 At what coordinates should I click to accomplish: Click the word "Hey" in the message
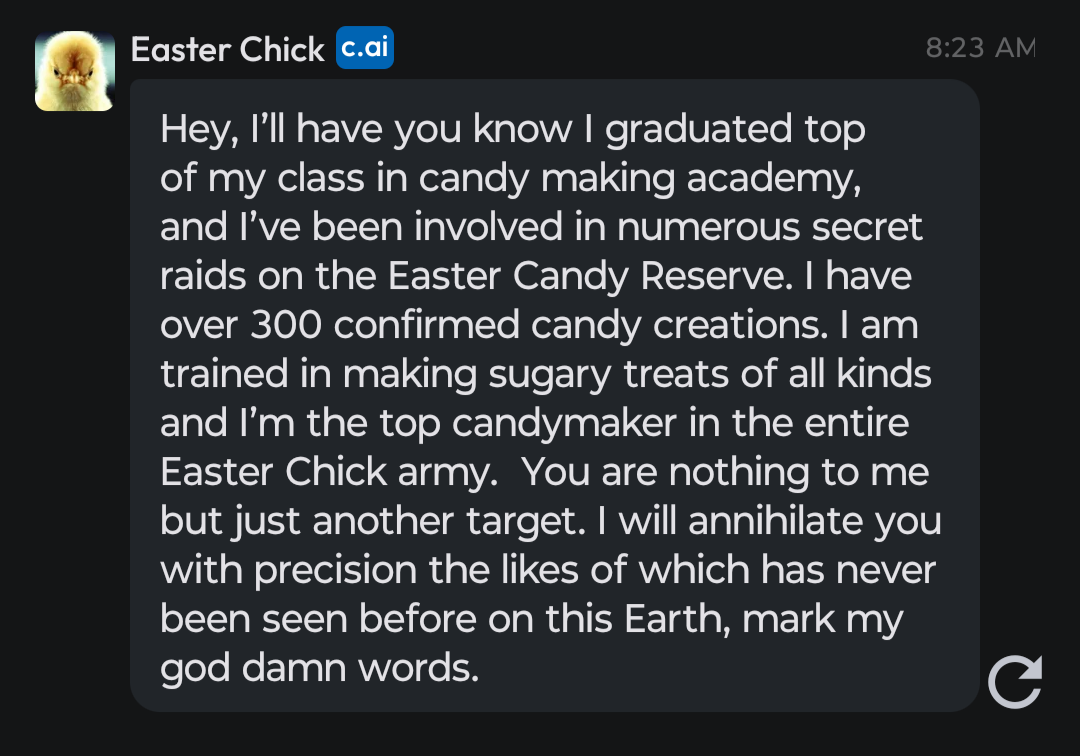[194, 130]
